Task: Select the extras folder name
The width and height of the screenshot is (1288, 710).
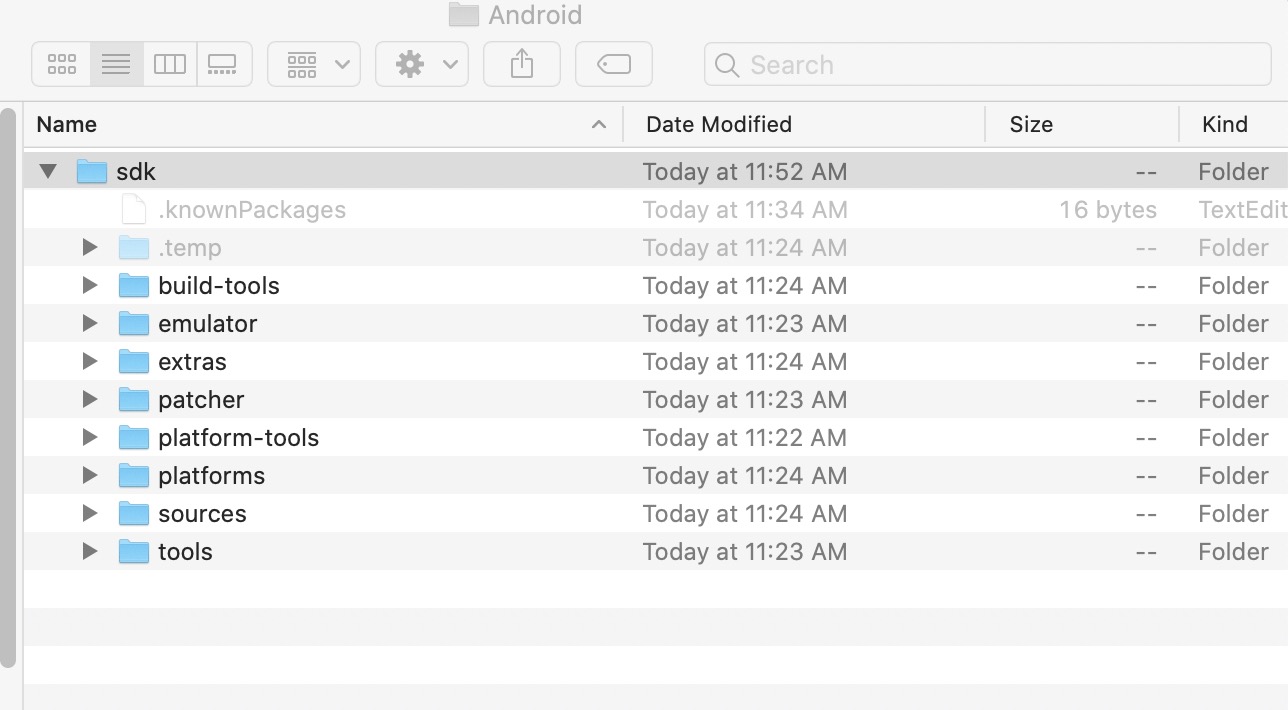Action: (x=192, y=362)
